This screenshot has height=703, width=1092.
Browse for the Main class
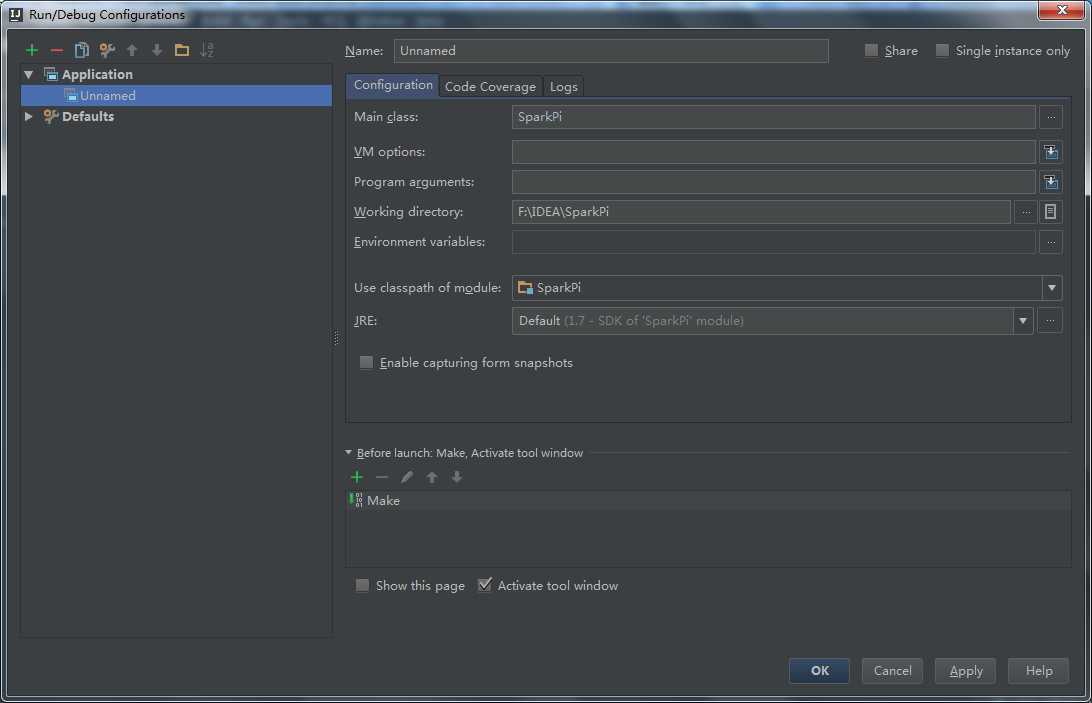click(x=1051, y=117)
